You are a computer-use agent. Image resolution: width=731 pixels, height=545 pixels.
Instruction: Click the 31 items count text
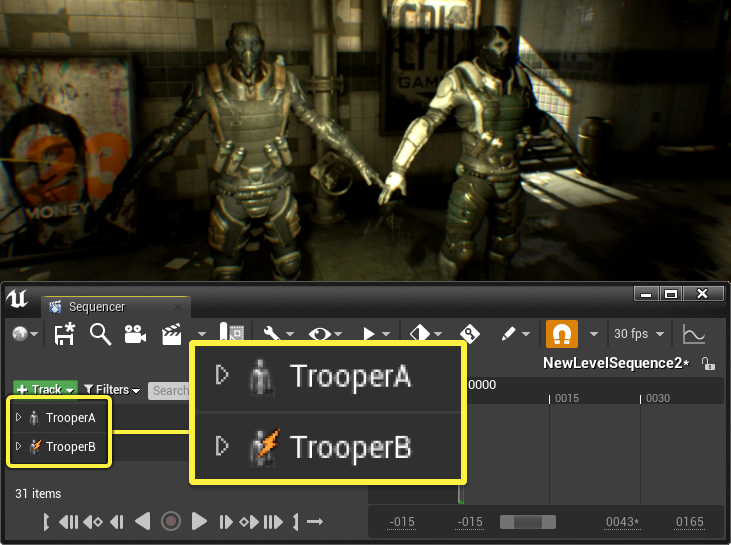(x=38, y=493)
